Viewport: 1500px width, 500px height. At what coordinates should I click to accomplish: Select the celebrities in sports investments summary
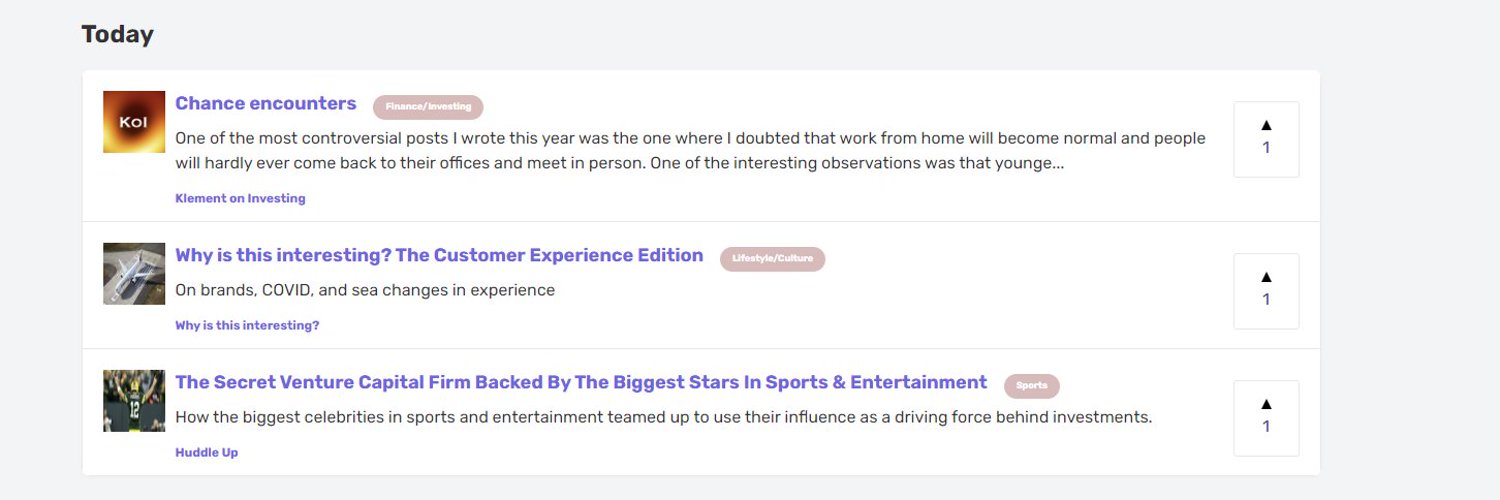pyautogui.click(x=664, y=418)
